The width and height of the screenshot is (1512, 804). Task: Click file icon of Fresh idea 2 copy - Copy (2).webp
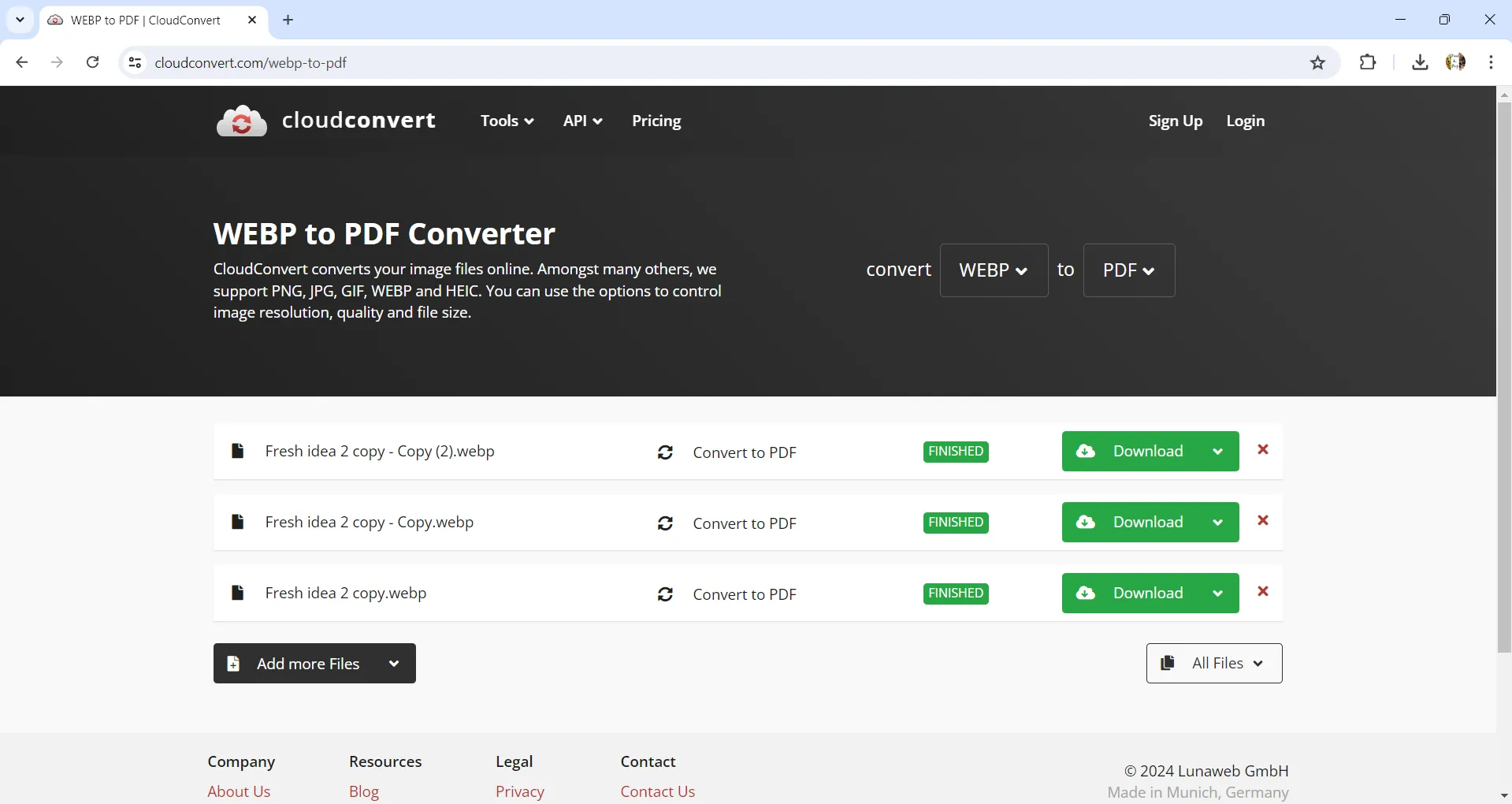pyautogui.click(x=237, y=451)
